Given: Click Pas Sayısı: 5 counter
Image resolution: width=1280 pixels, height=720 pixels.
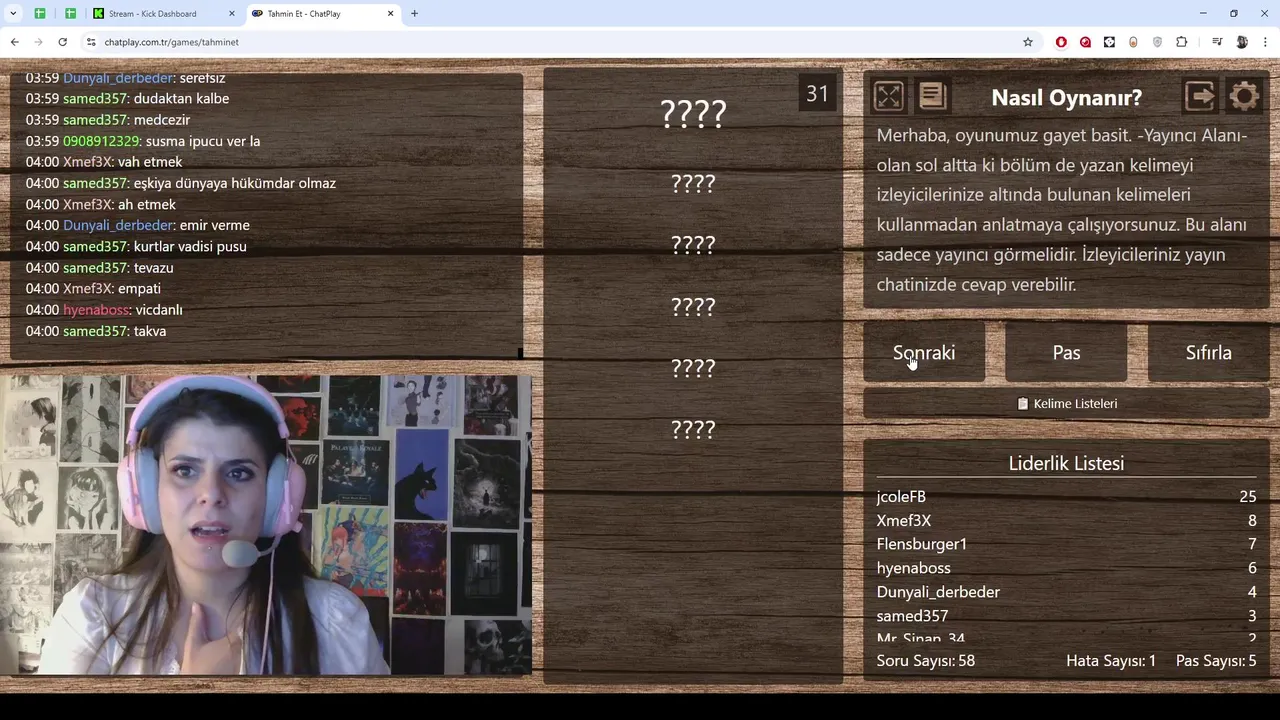Looking at the screenshot, I should coord(1216,661).
